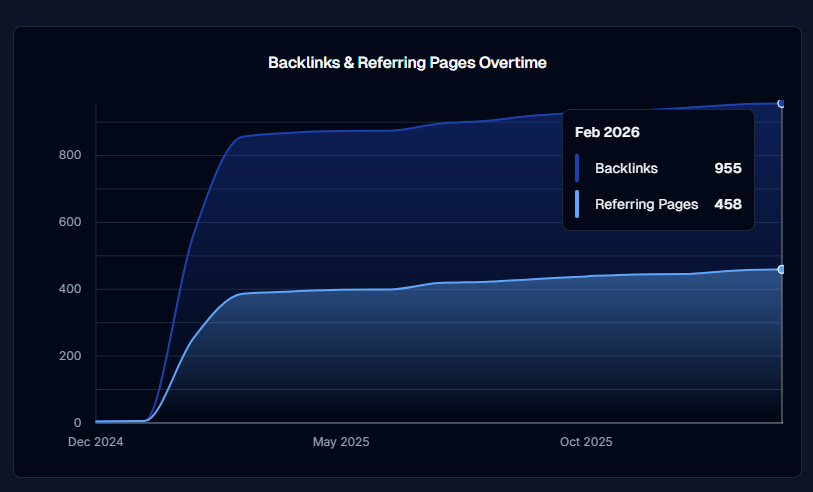Screen dimensions: 813x492
Task: Click the Dec 2024 x-axis label
Action: [95, 442]
